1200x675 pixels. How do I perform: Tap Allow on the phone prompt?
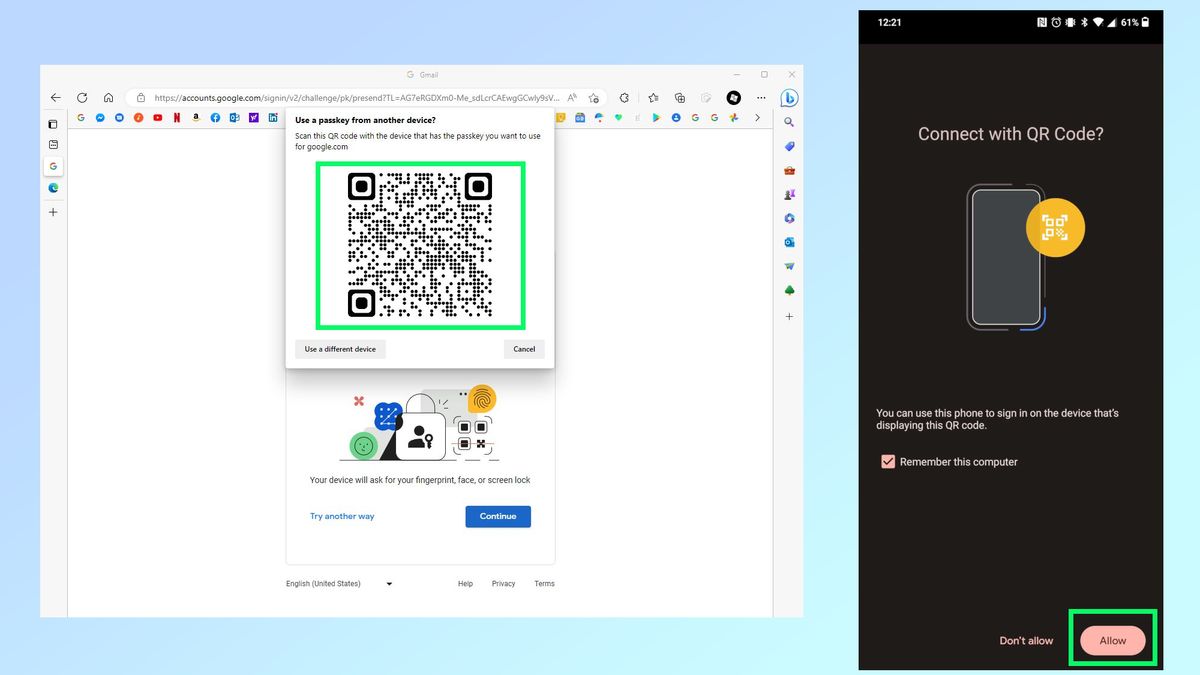pos(1113,640)
